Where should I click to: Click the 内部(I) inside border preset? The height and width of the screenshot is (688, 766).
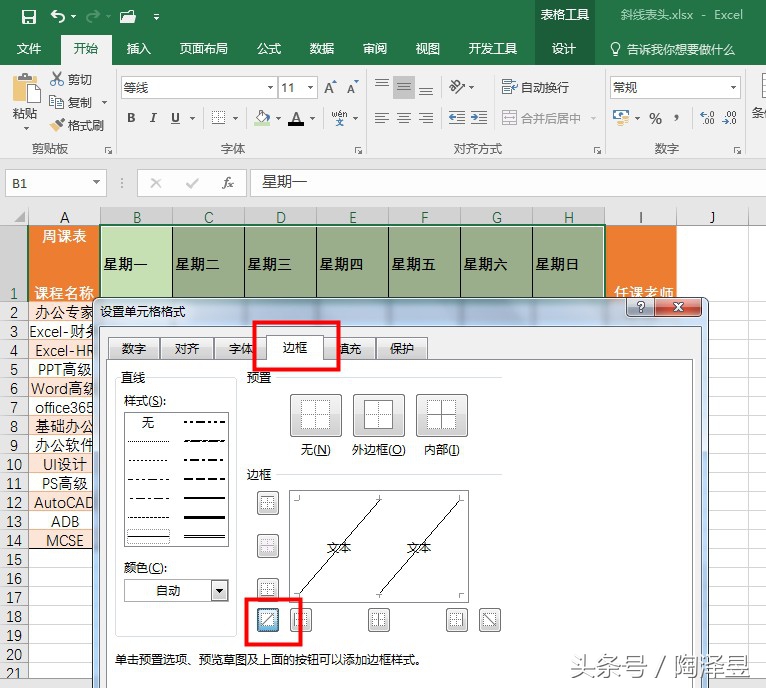[442, 416]
